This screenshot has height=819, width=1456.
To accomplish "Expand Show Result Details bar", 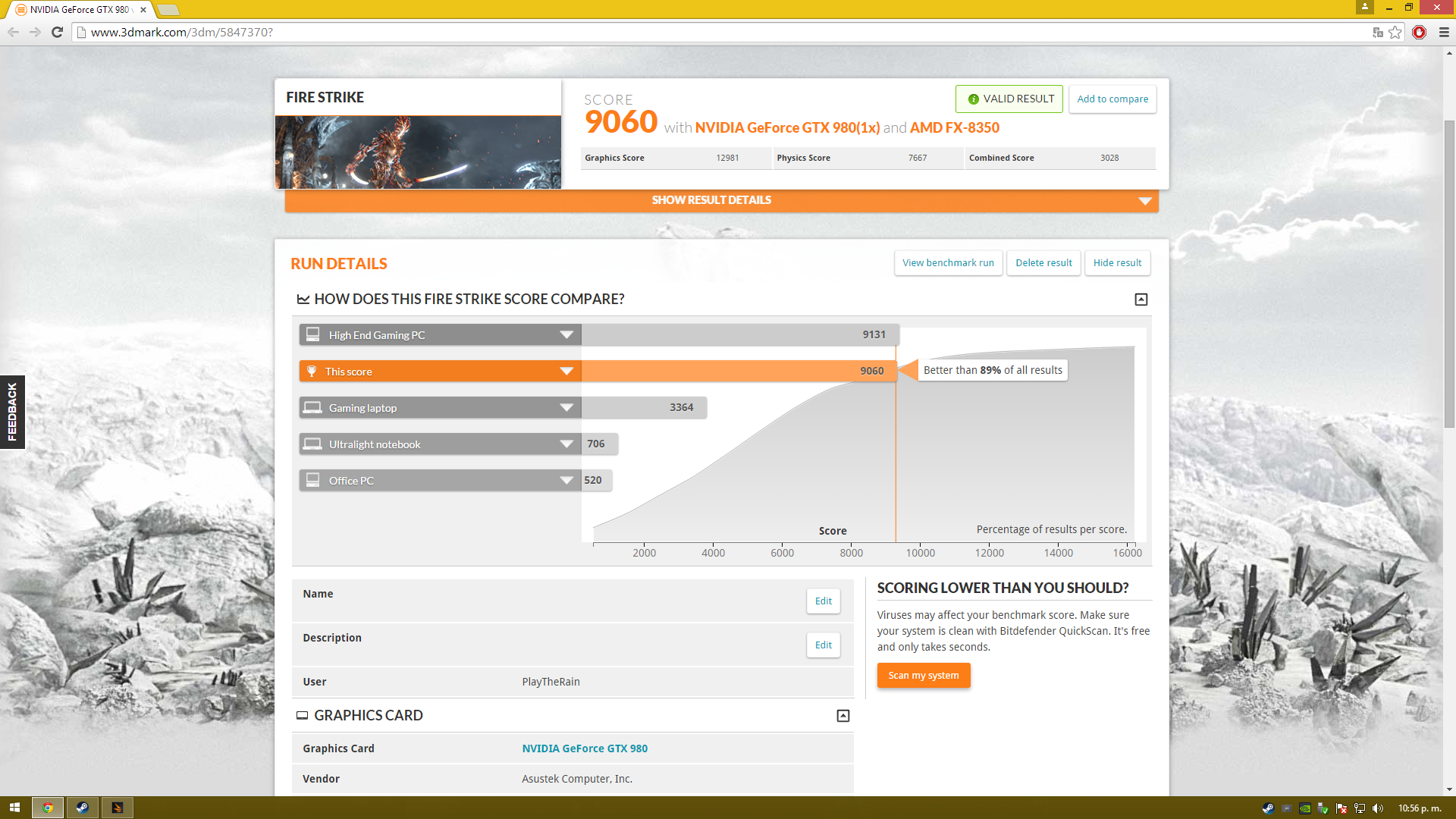I will pos(721,200).
